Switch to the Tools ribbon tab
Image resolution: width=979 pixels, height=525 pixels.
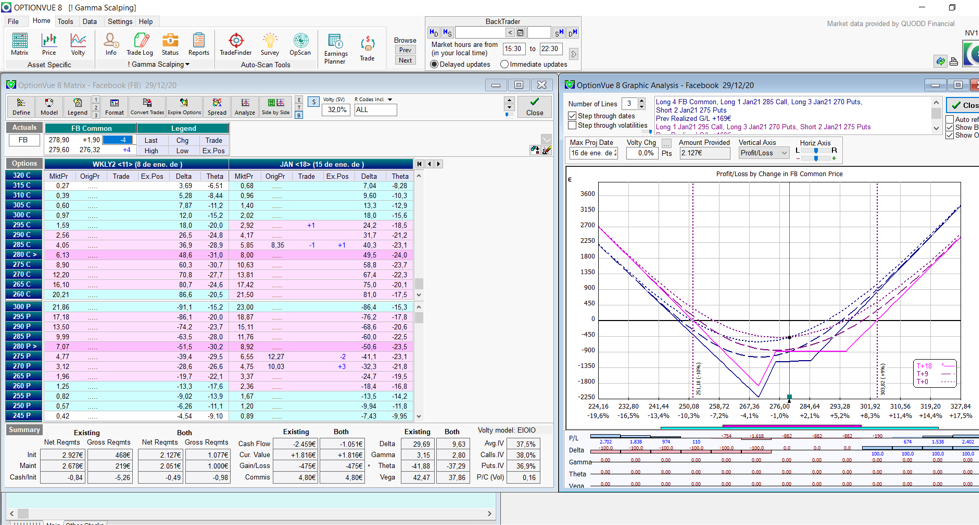pyautogui.click(x=65, y=21)
